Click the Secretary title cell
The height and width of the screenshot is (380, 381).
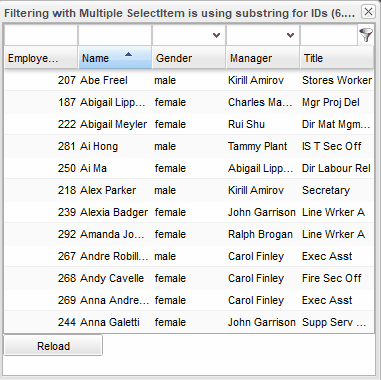(x=337, y=190)
